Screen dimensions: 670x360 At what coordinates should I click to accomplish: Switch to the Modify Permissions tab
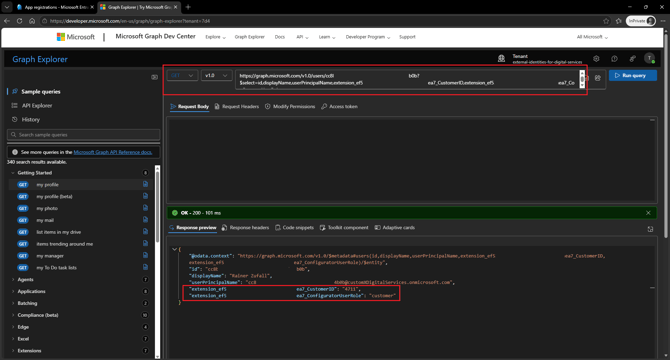pyautogui.click(x=290, y=106)
